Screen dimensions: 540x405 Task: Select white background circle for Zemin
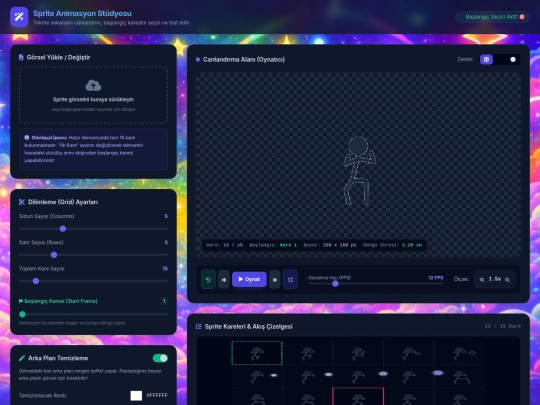tap(513, 59)
